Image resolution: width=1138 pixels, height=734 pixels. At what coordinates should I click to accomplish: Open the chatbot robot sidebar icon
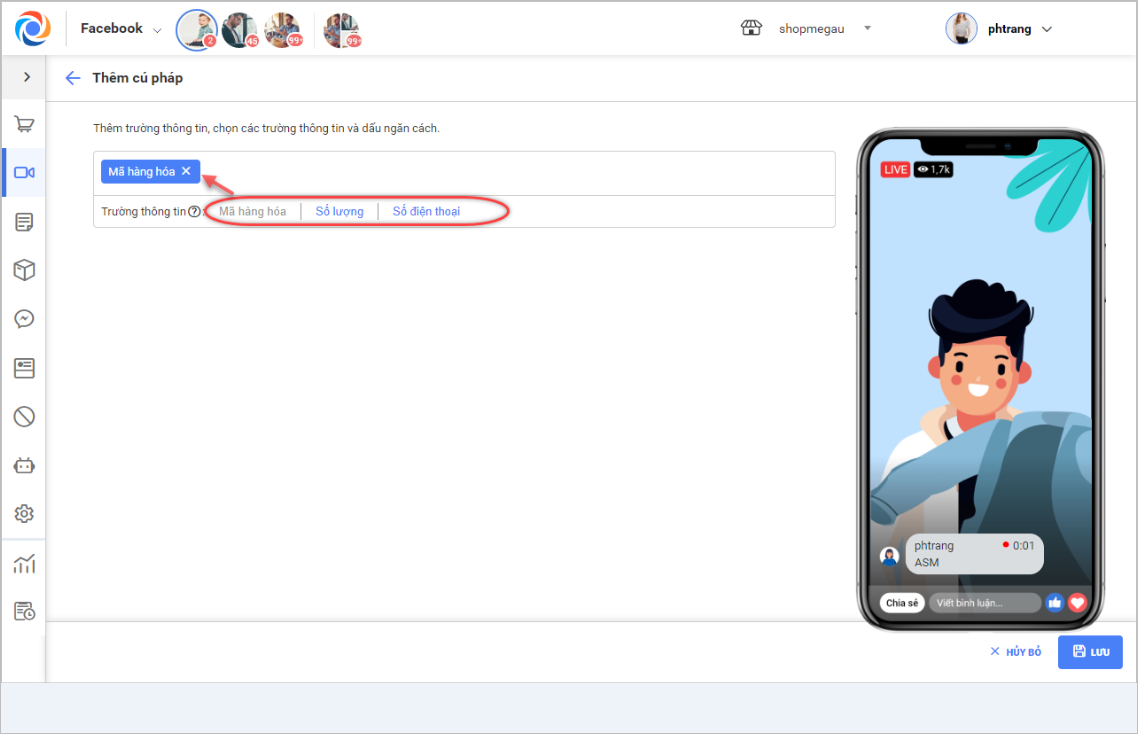pos(24,465)
